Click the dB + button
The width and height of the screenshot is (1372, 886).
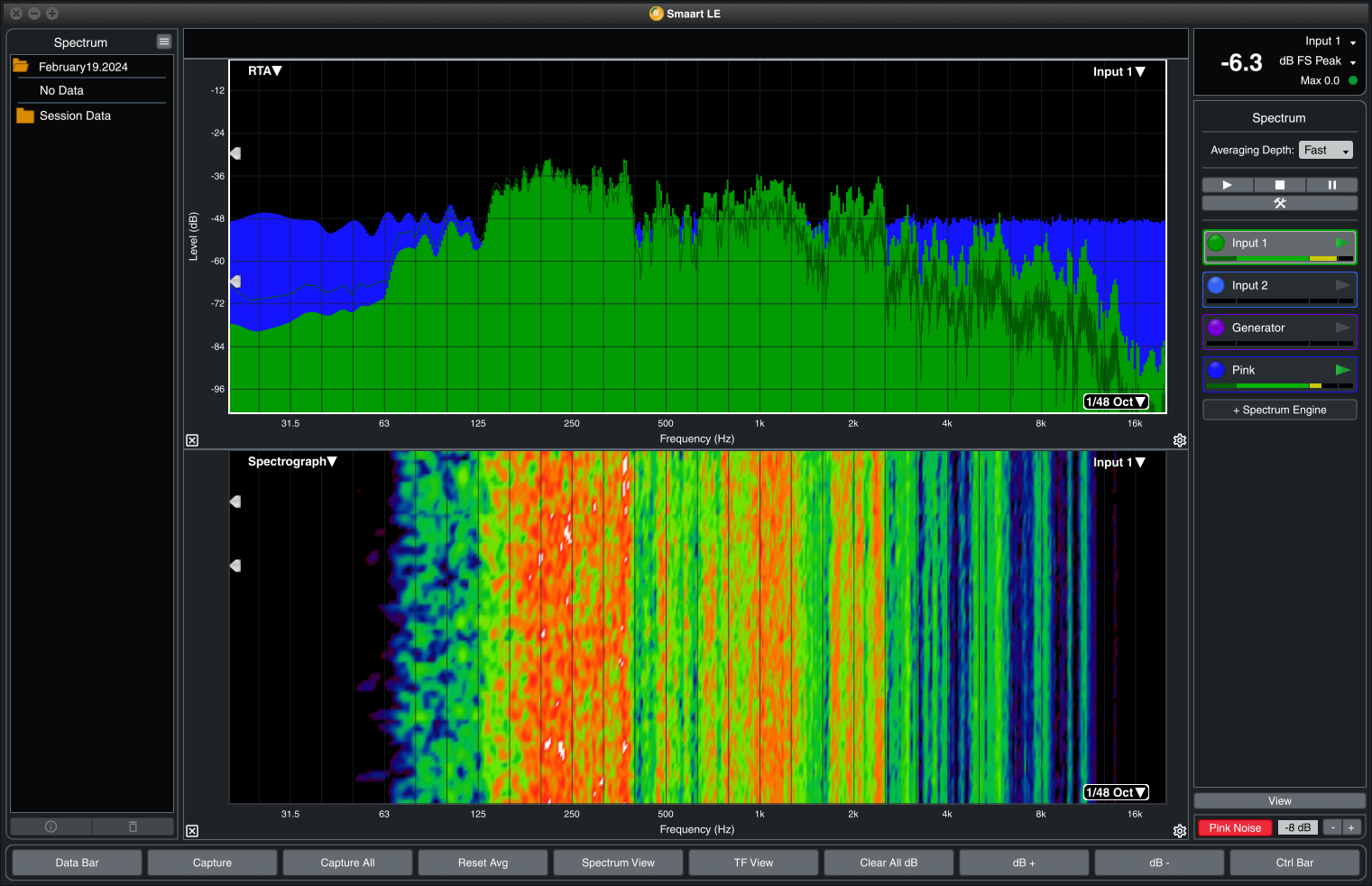(x=1024, y=863)
